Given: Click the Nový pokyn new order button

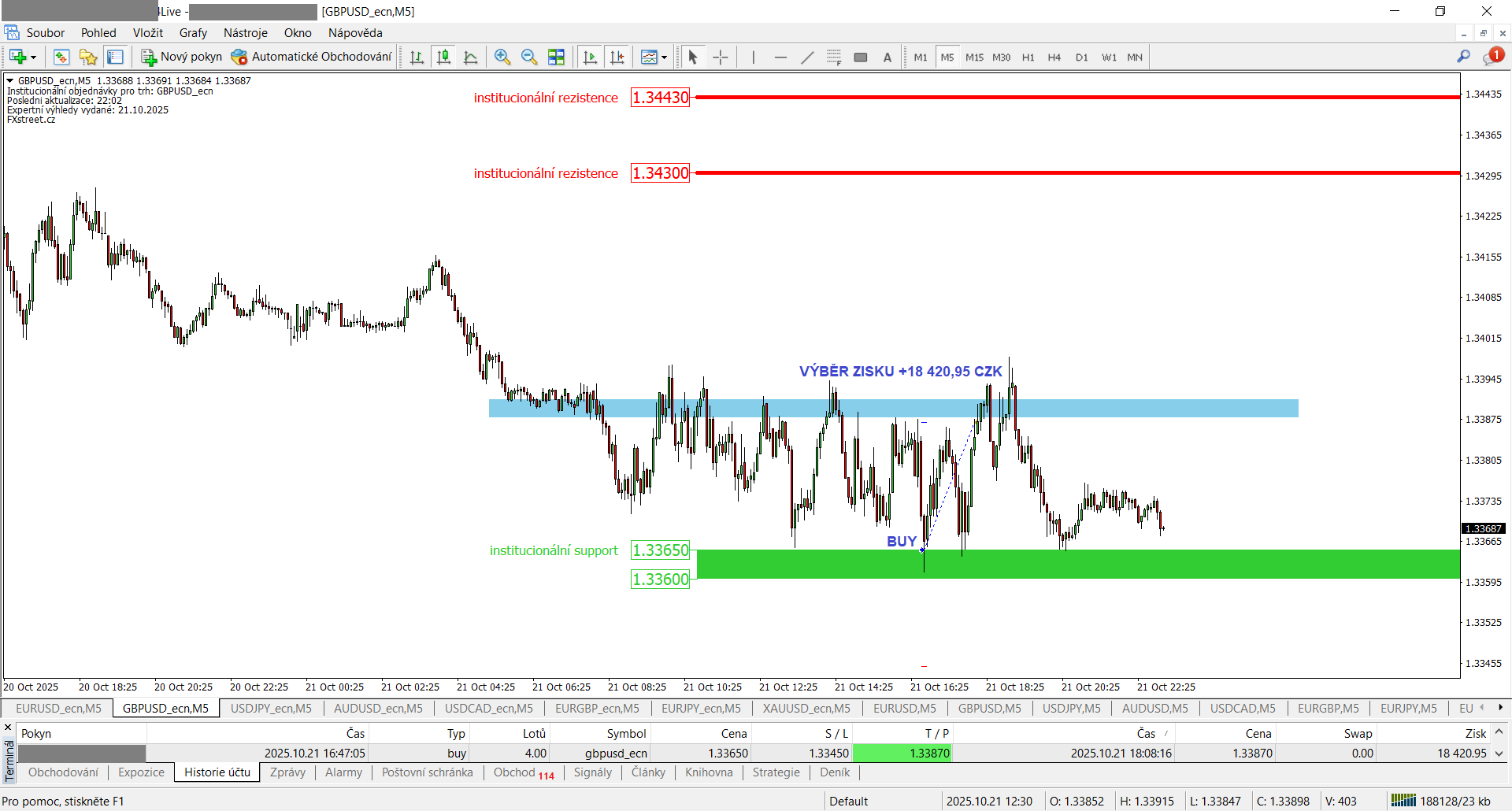Looking at the screenshot, I should tap(182, 57).
